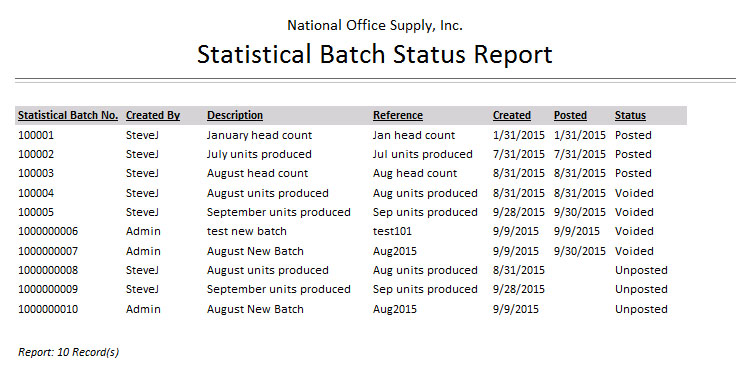Click the Statistical Batch Status Report title
Screen dimensions: 751x388
pyautogui.click(x=375, y=54)
